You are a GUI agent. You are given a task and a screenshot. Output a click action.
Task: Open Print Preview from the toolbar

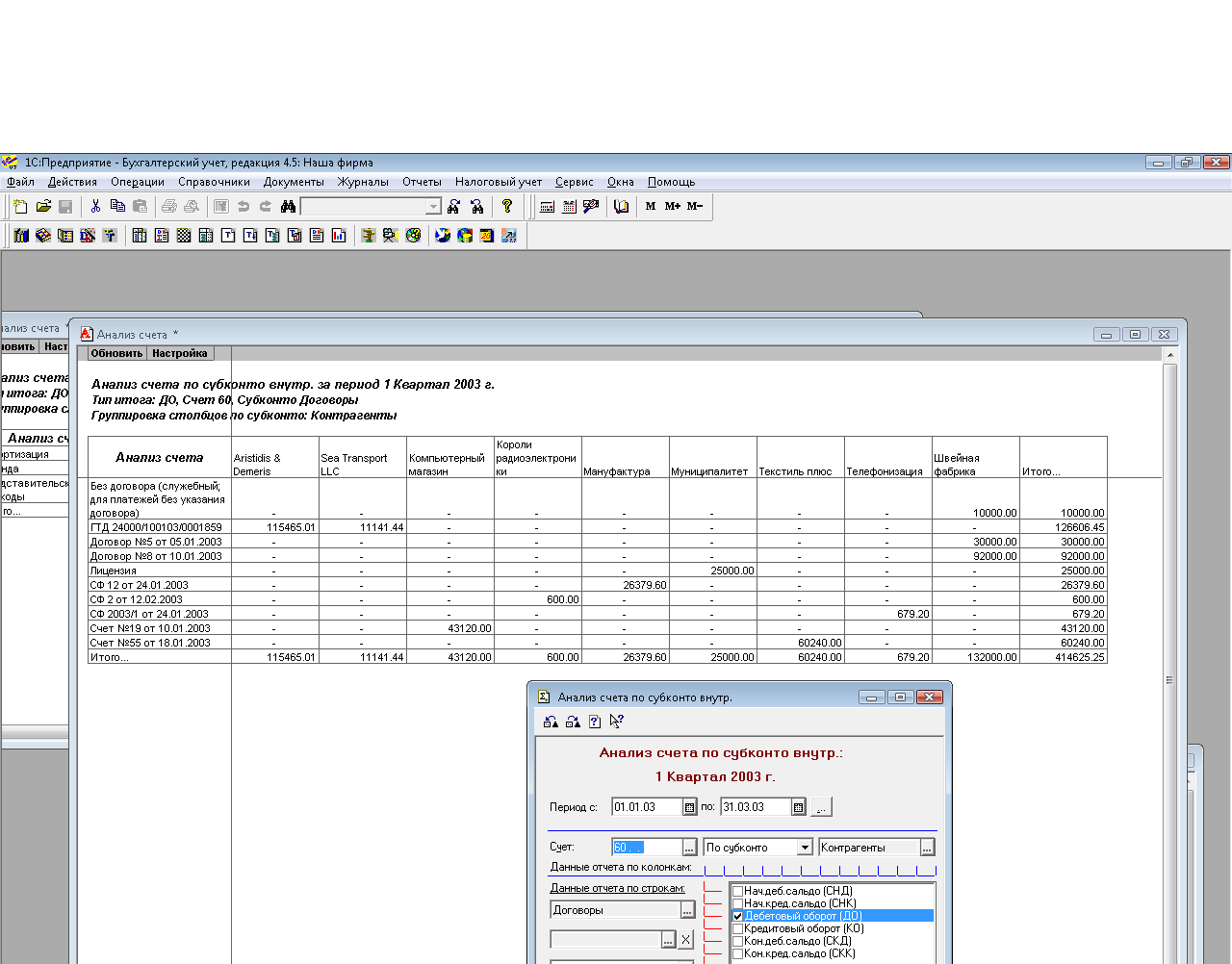192,206
